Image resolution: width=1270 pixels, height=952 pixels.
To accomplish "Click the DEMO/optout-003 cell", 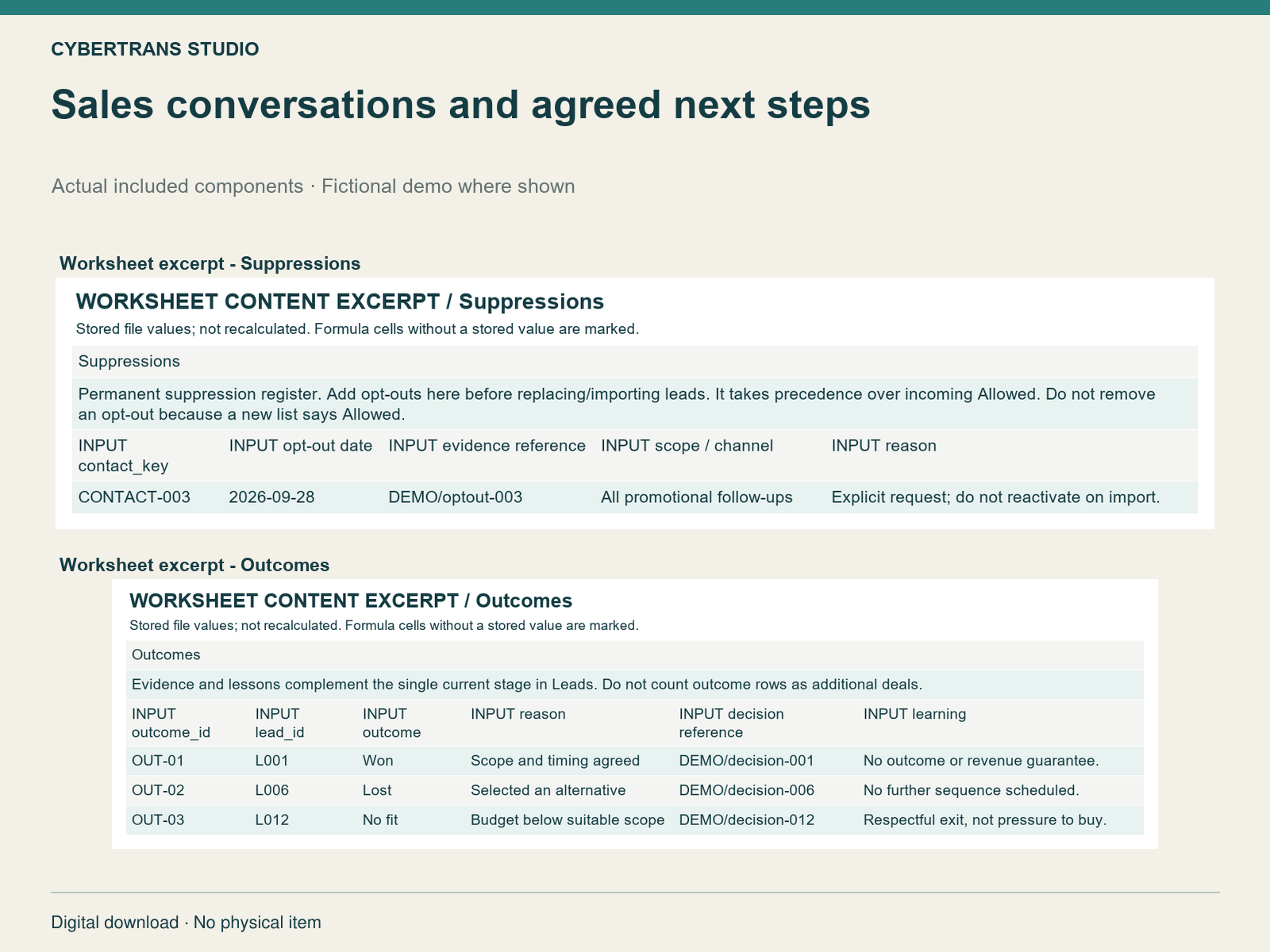I will point(455,497).
